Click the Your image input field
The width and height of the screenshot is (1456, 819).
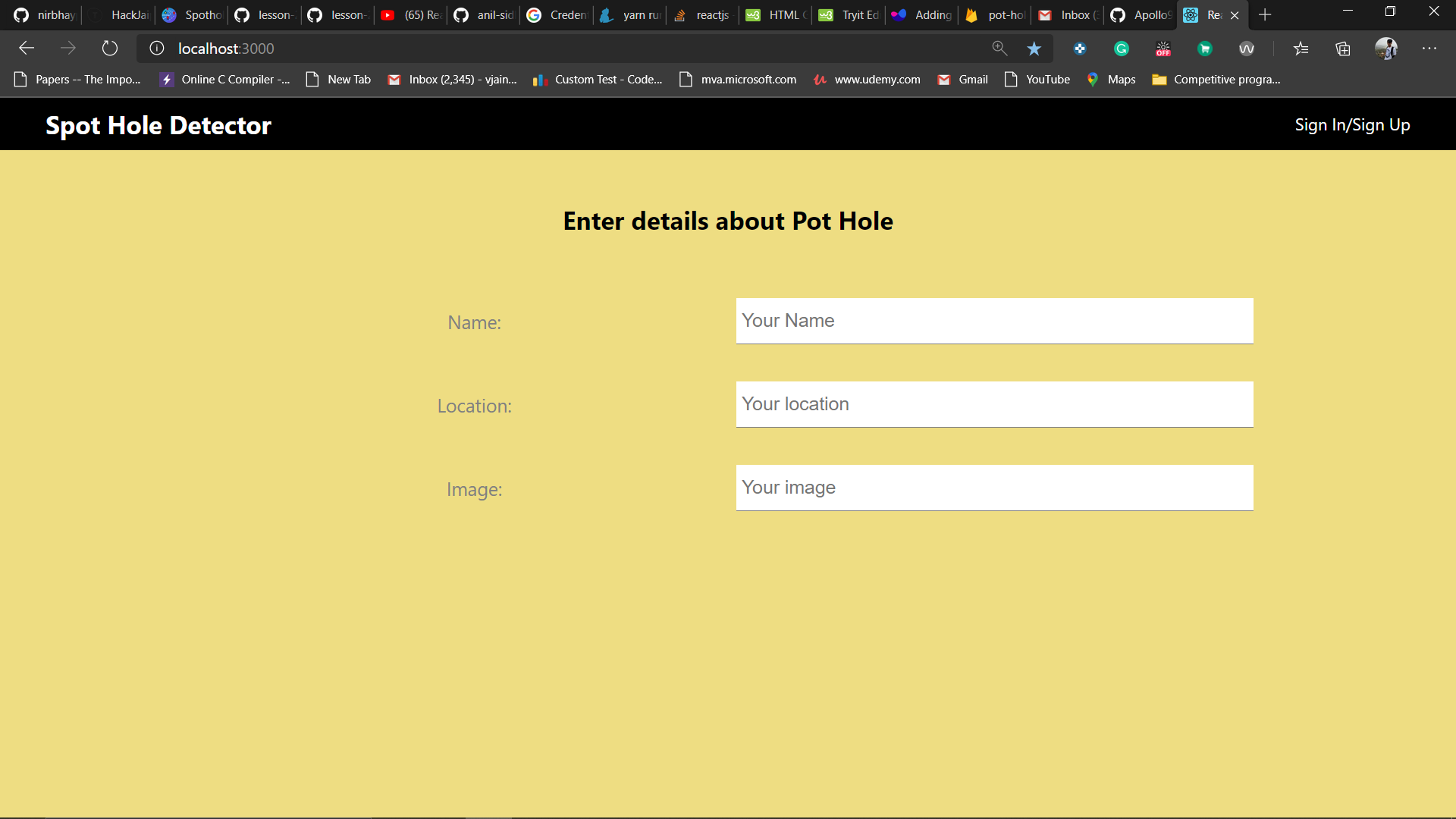(x=994, y=488)
